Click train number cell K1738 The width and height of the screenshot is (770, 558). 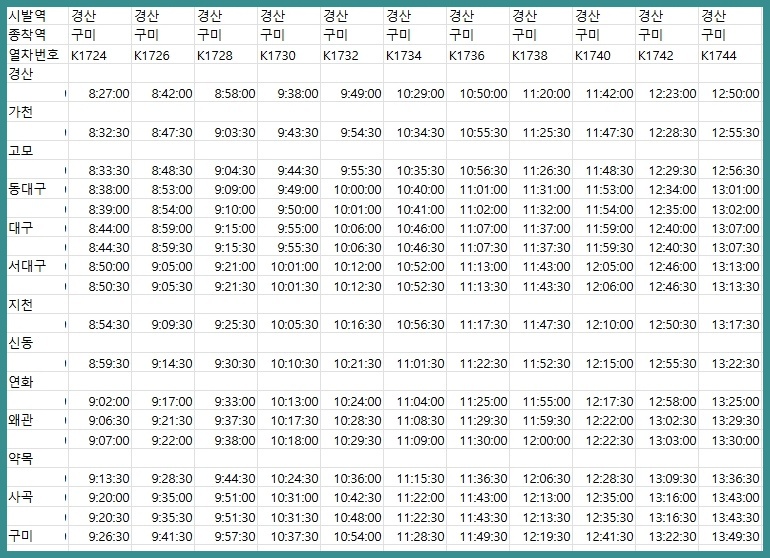(540, 55)
